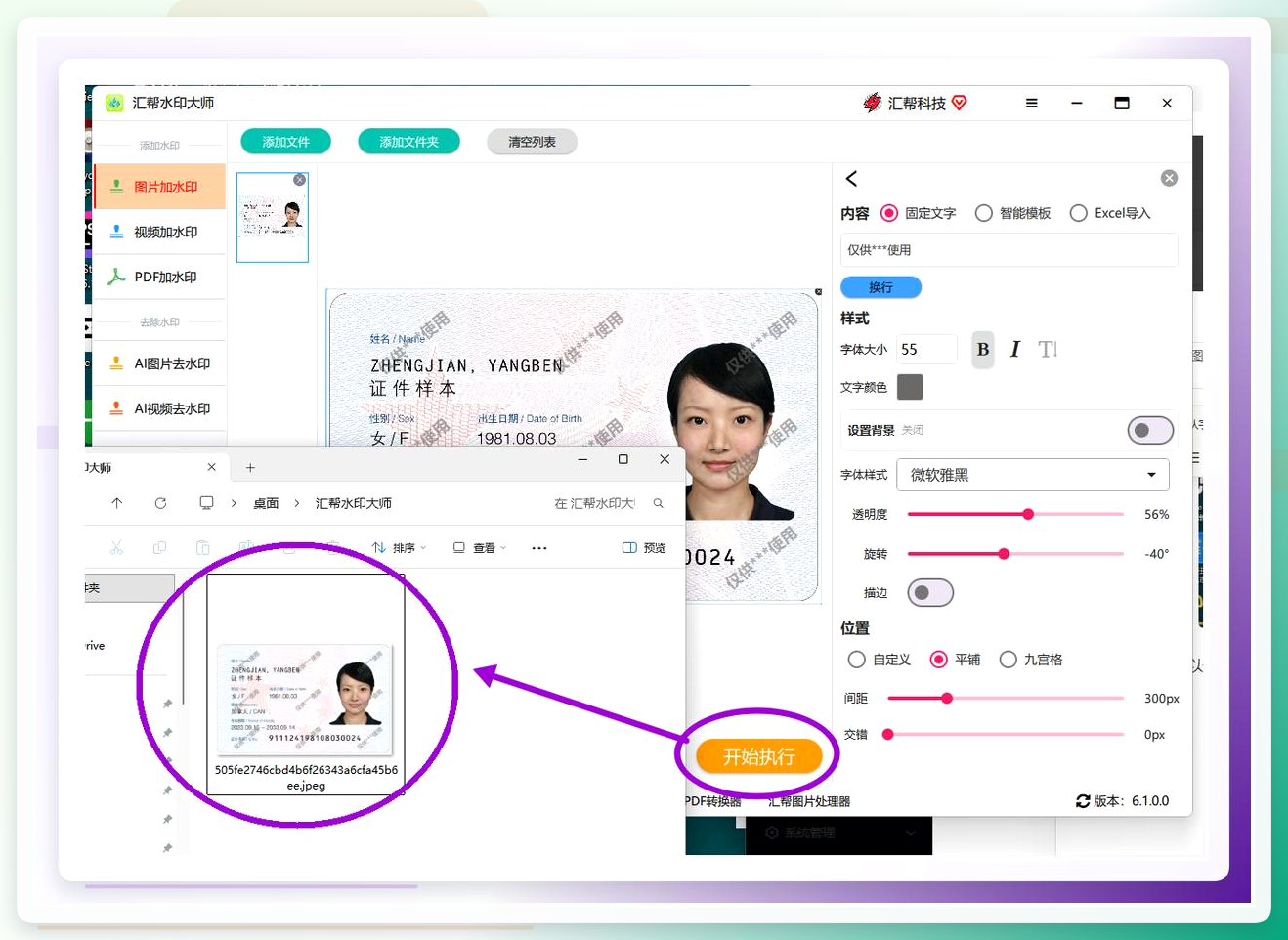Click the computer icon in Explorer address bar

206,503
